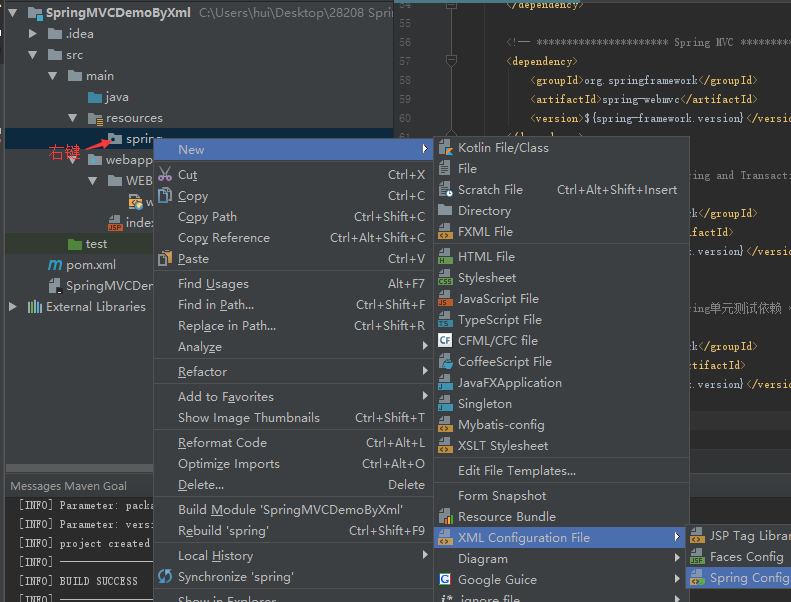This screenshot has width=791, height=602.
Task: Open the Messages Maven Goal tab
Action: coord(69,486)
